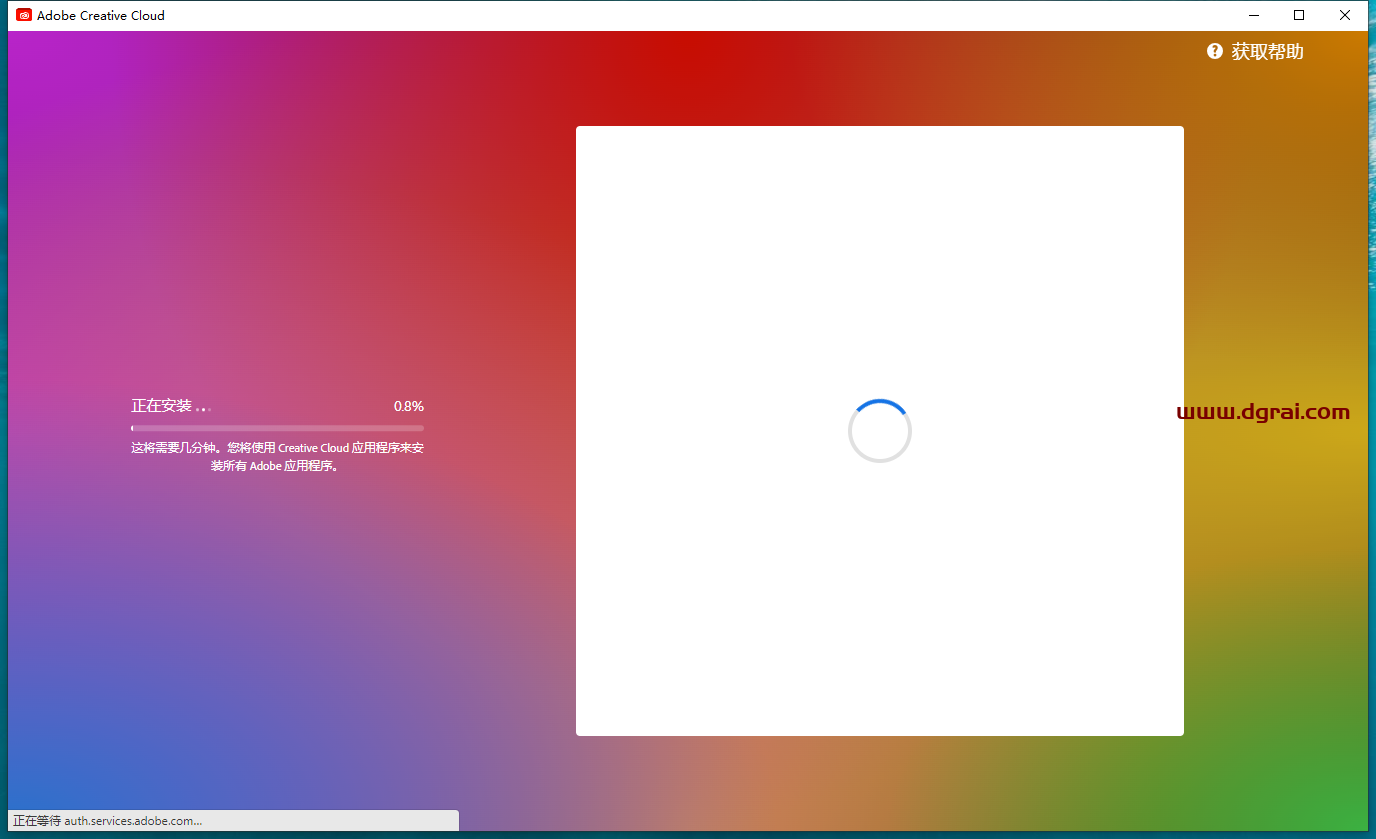1376x839 pixels.
Task: Click the question mark help icon
Action: 1214,51
